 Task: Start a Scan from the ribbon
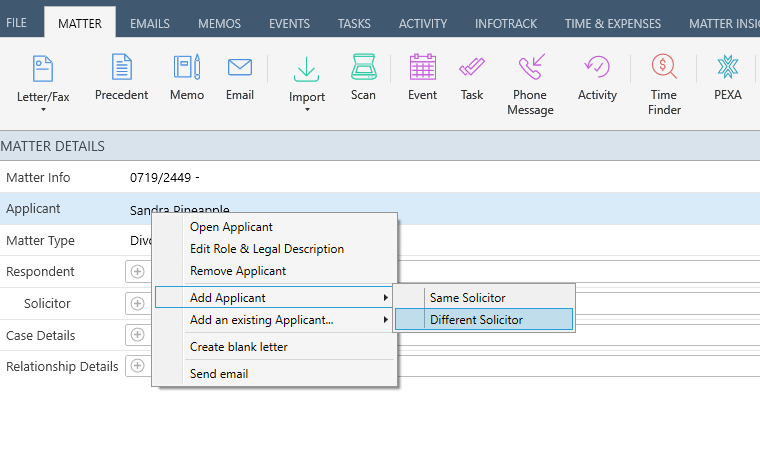coord(363,78)
